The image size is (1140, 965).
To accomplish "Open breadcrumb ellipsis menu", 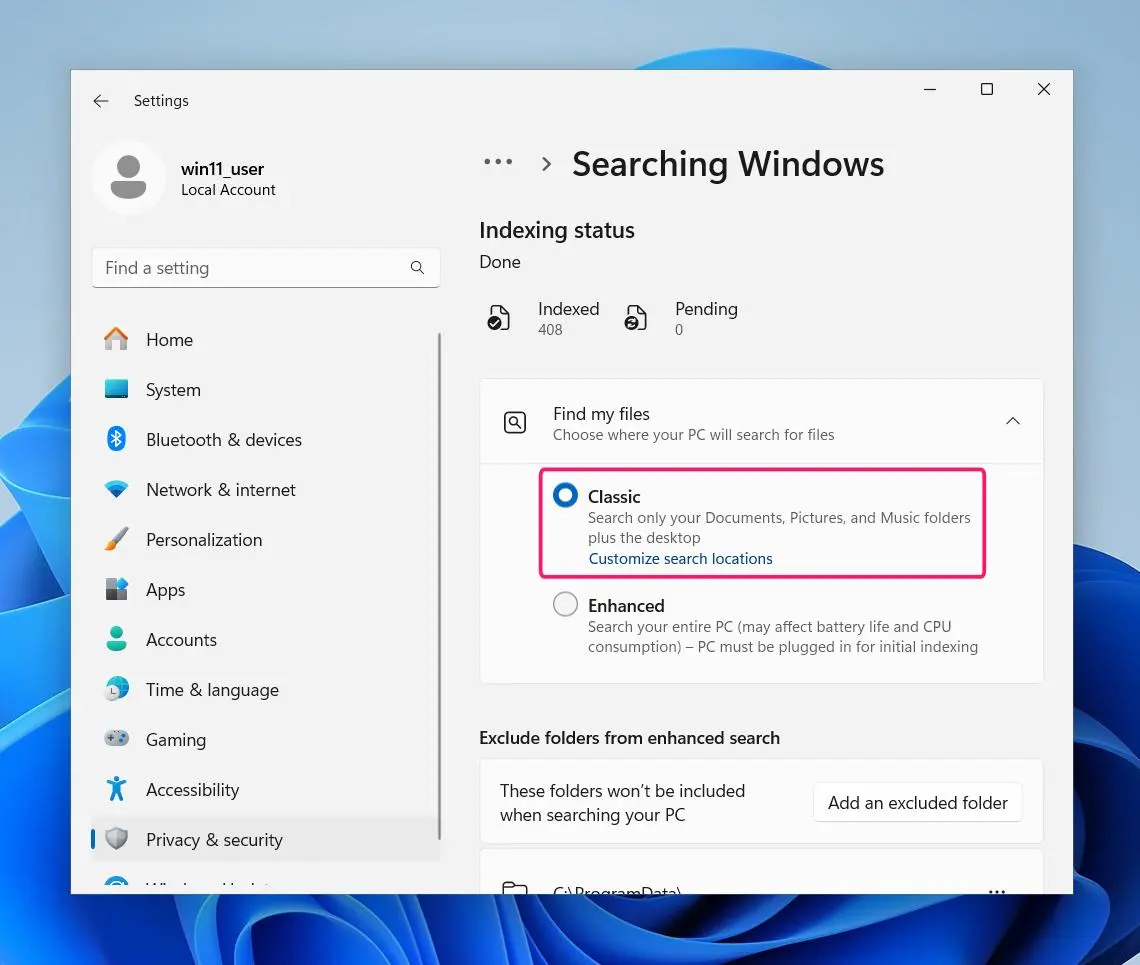I will [498, 162].
